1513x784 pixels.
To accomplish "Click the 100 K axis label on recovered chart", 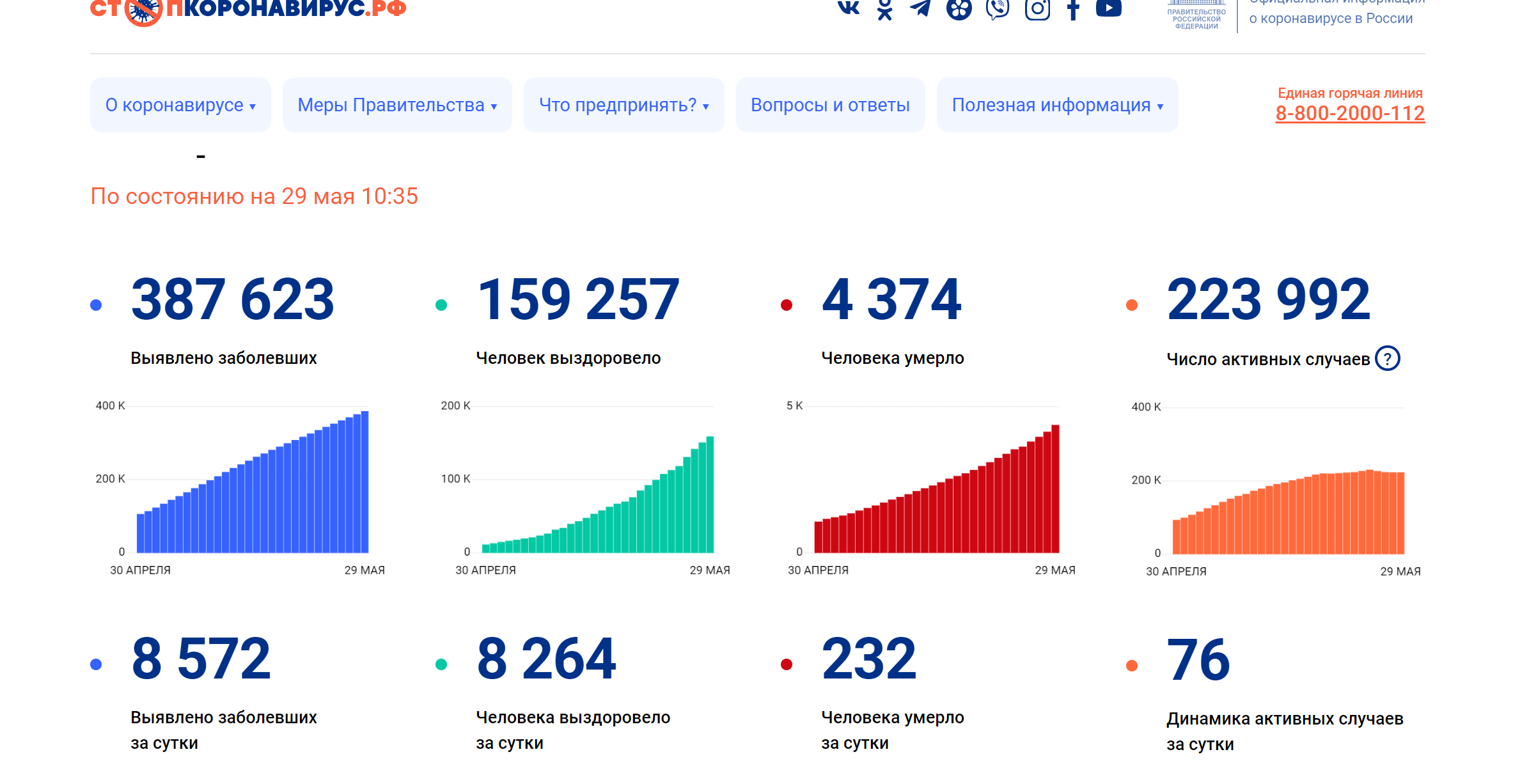I will point(455,479).
